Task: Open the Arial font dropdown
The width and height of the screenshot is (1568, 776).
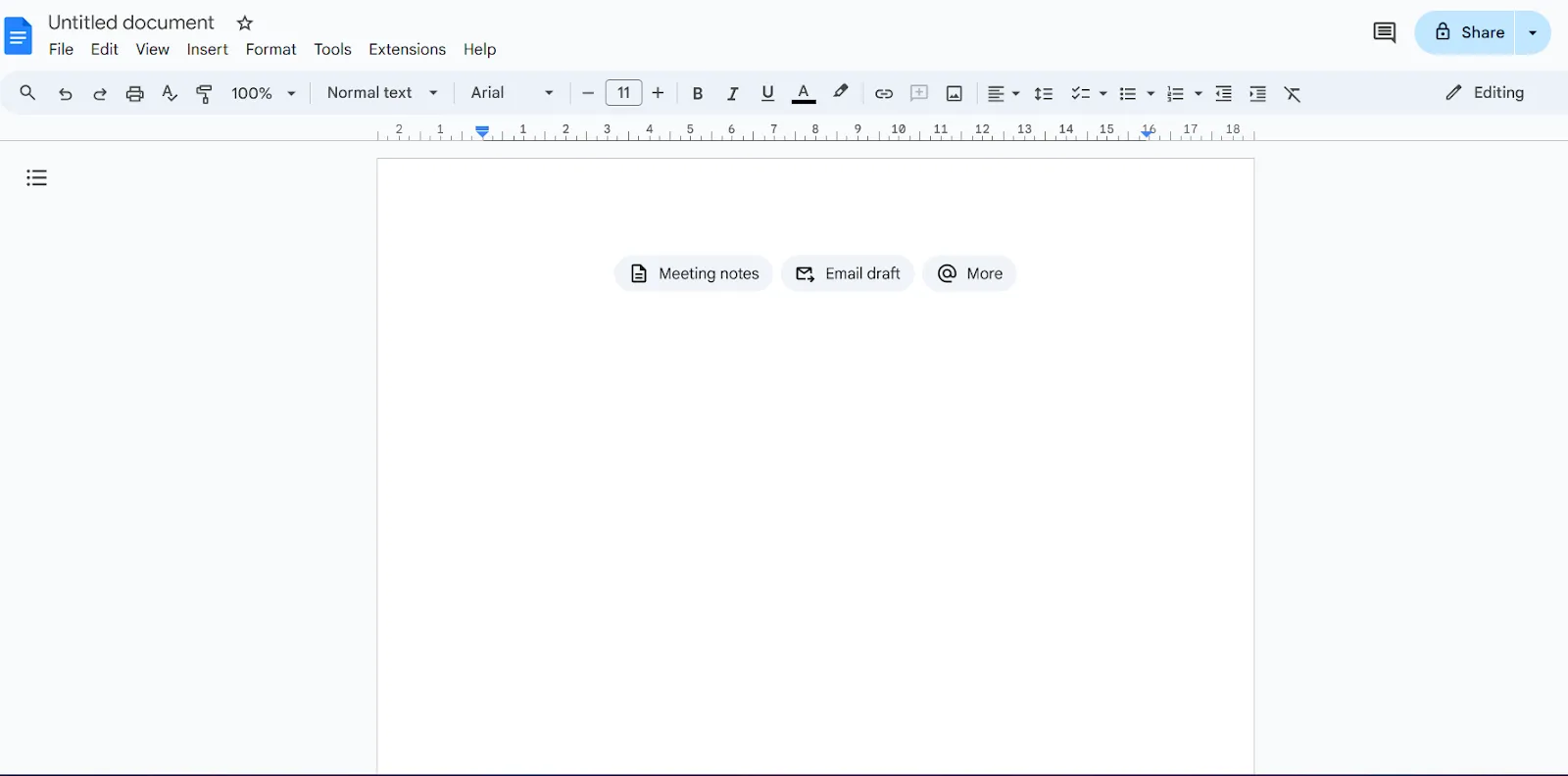Action: (x=512, y=93)
